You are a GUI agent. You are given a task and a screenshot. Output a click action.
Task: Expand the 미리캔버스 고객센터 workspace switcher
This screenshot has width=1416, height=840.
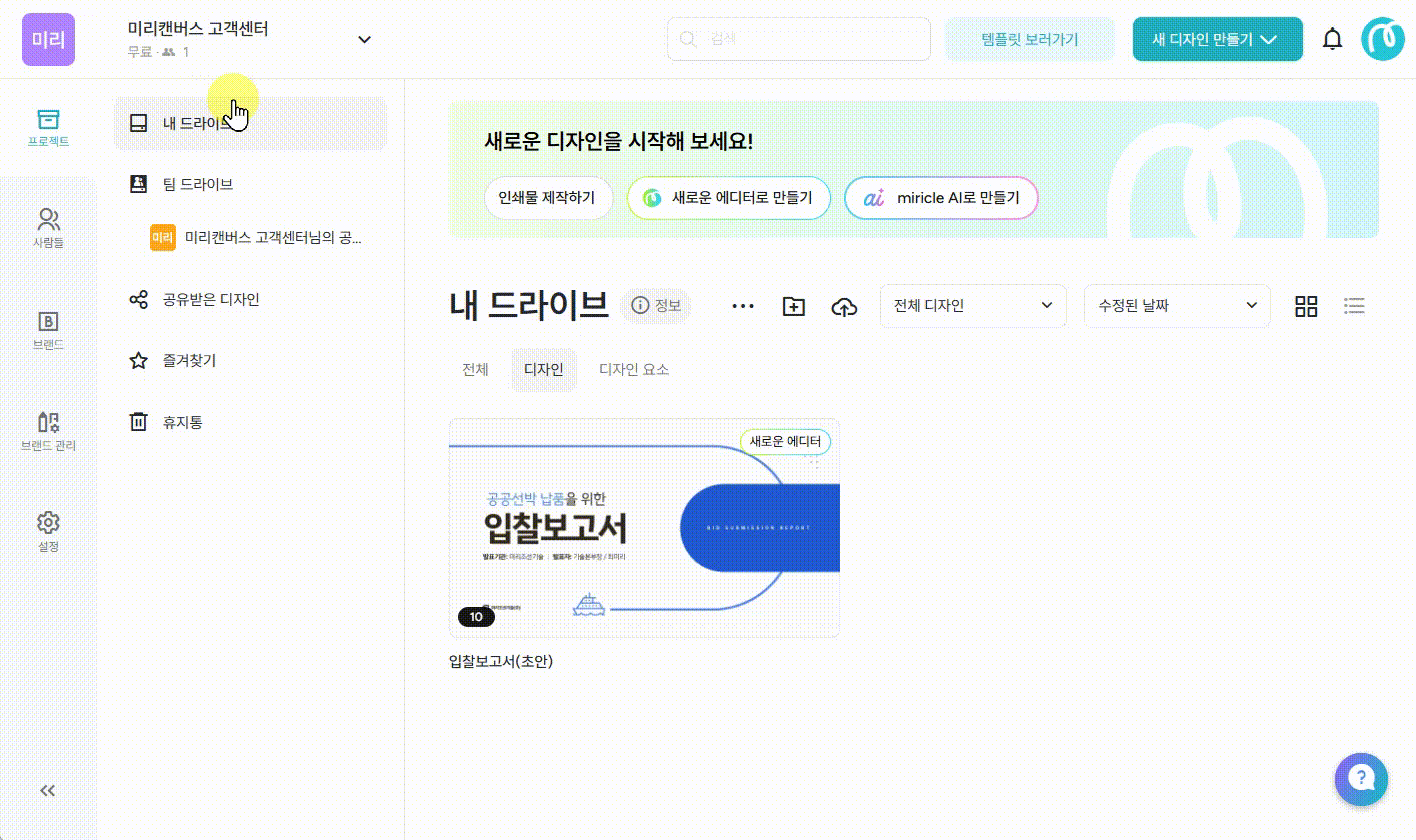[x=364, y=39]
